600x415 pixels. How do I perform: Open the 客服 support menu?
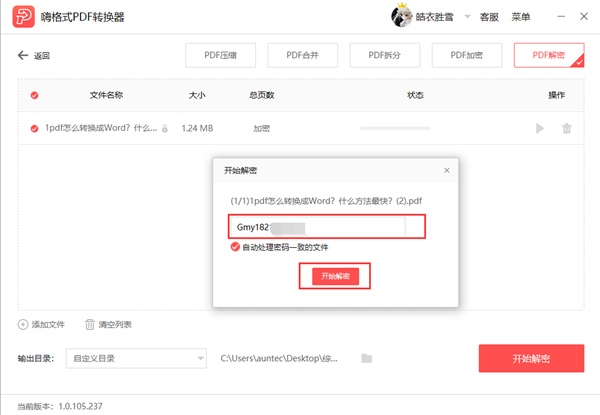coord(489,17)
